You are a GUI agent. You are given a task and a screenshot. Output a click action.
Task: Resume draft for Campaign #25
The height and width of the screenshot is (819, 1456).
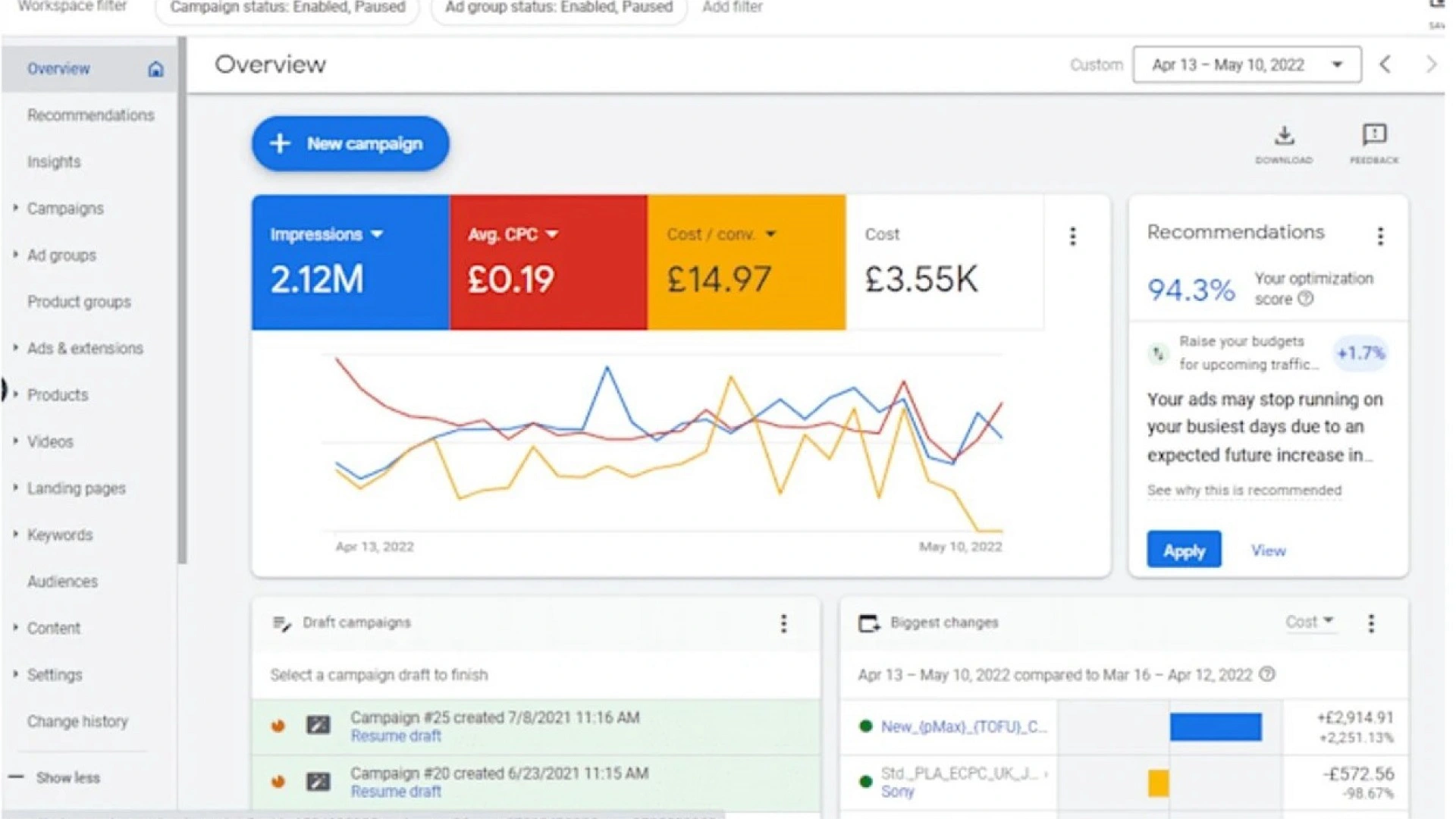click(x=395, y=736)
